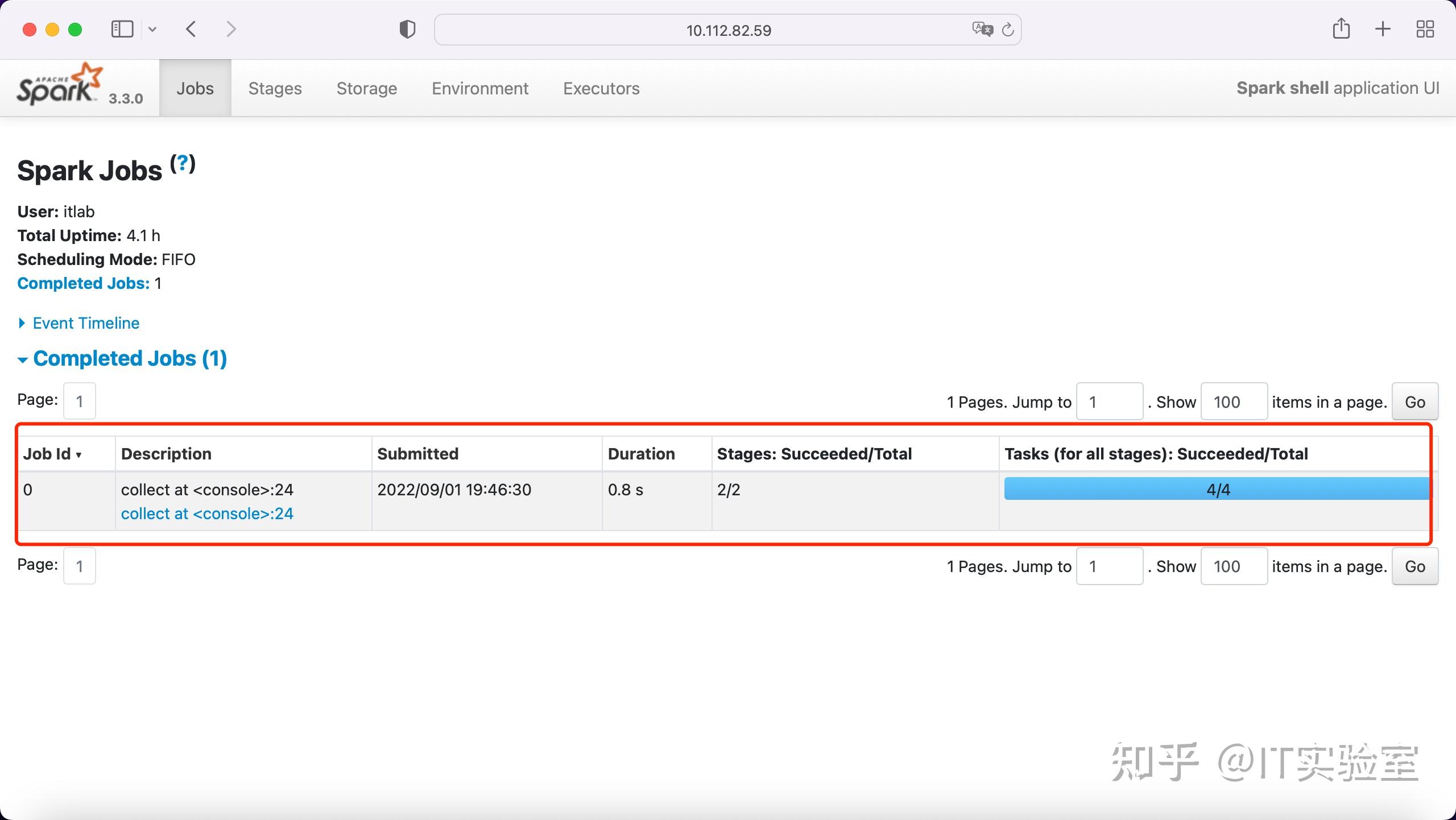Toggle the Safari sidebar icon
This screenshot has width=1456, height=820.
[122, 29]
